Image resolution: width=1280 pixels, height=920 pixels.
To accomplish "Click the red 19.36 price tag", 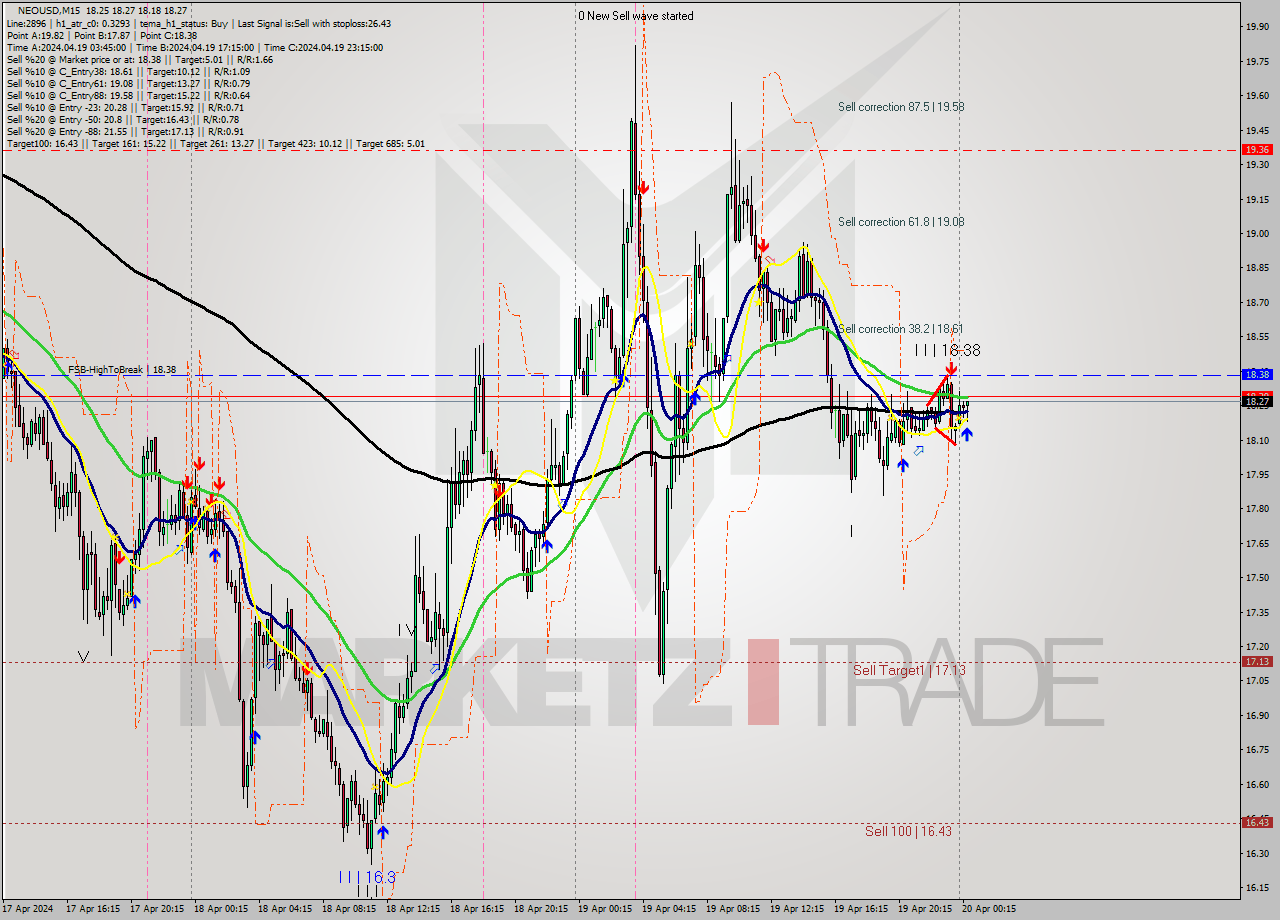I will pos(1257,149).
